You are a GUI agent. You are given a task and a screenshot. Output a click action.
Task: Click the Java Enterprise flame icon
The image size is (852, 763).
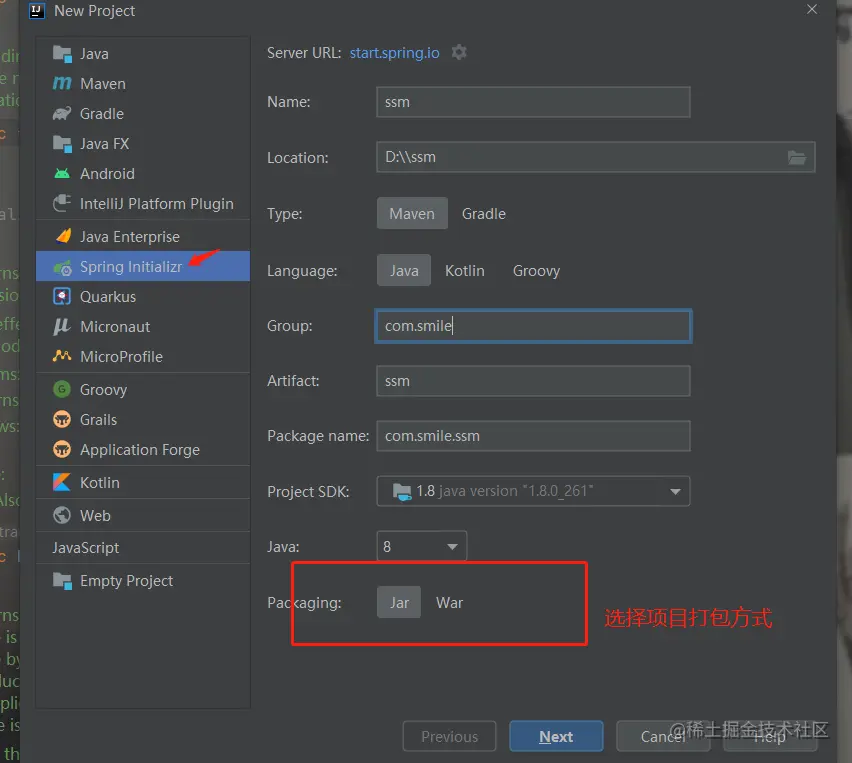[x=63, y=236]
